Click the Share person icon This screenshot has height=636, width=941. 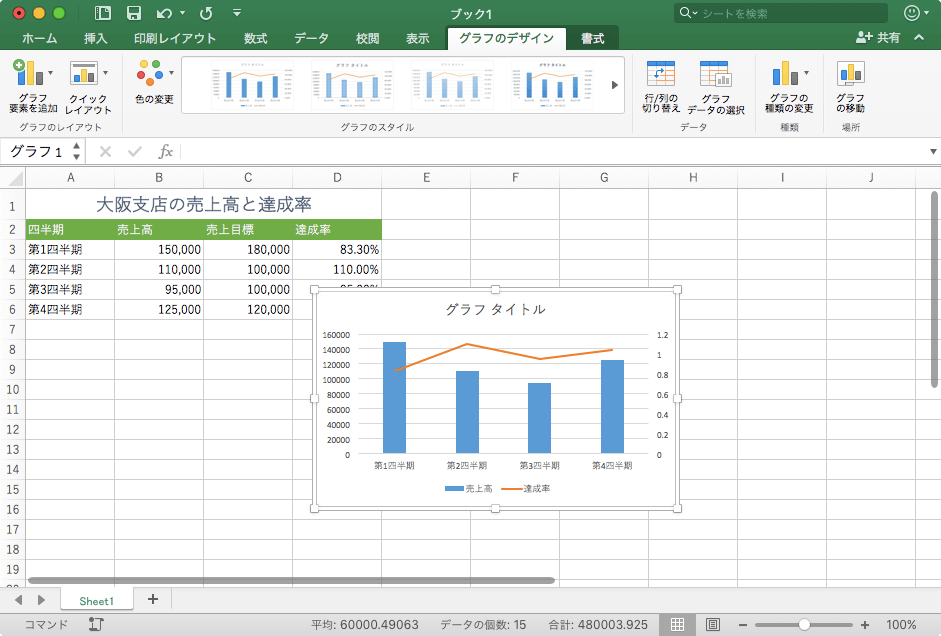tap(864, 37)
